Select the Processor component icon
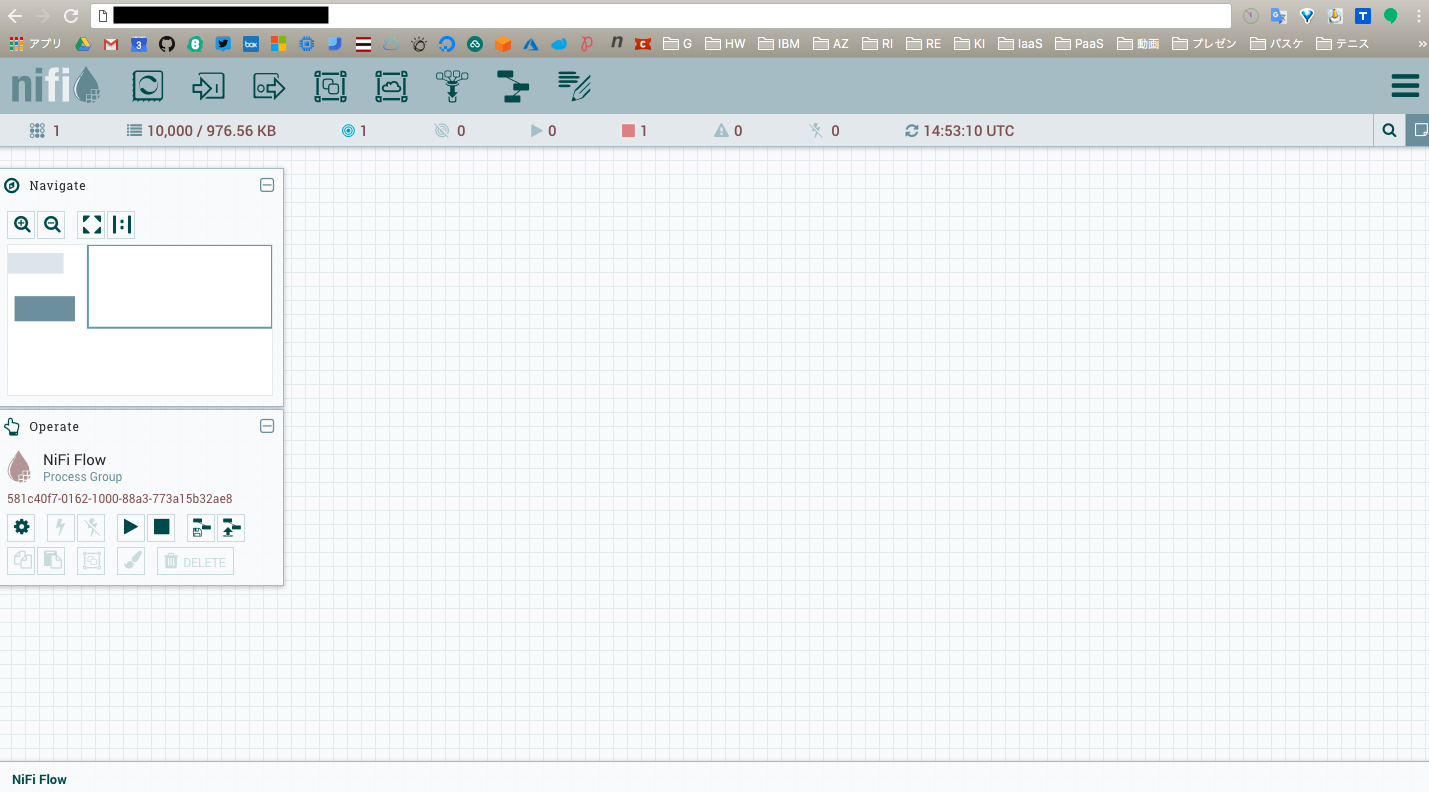Screen dimensions: 1429x792 click(148, 87)
